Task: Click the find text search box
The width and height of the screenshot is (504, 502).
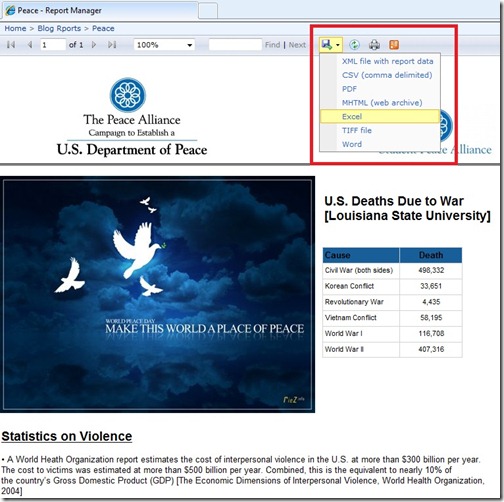Action: tap(235, 45)
